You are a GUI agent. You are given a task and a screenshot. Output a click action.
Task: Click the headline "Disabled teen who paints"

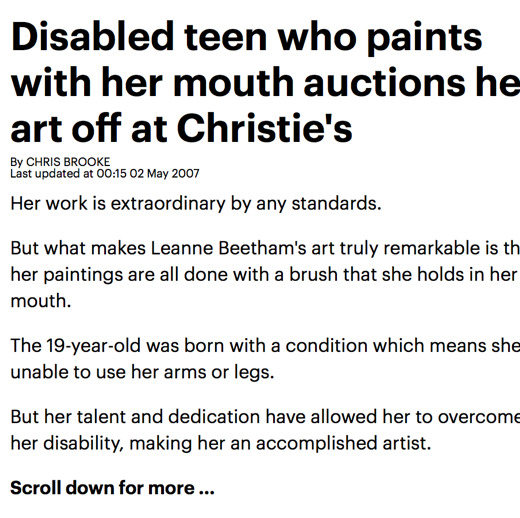247,38
